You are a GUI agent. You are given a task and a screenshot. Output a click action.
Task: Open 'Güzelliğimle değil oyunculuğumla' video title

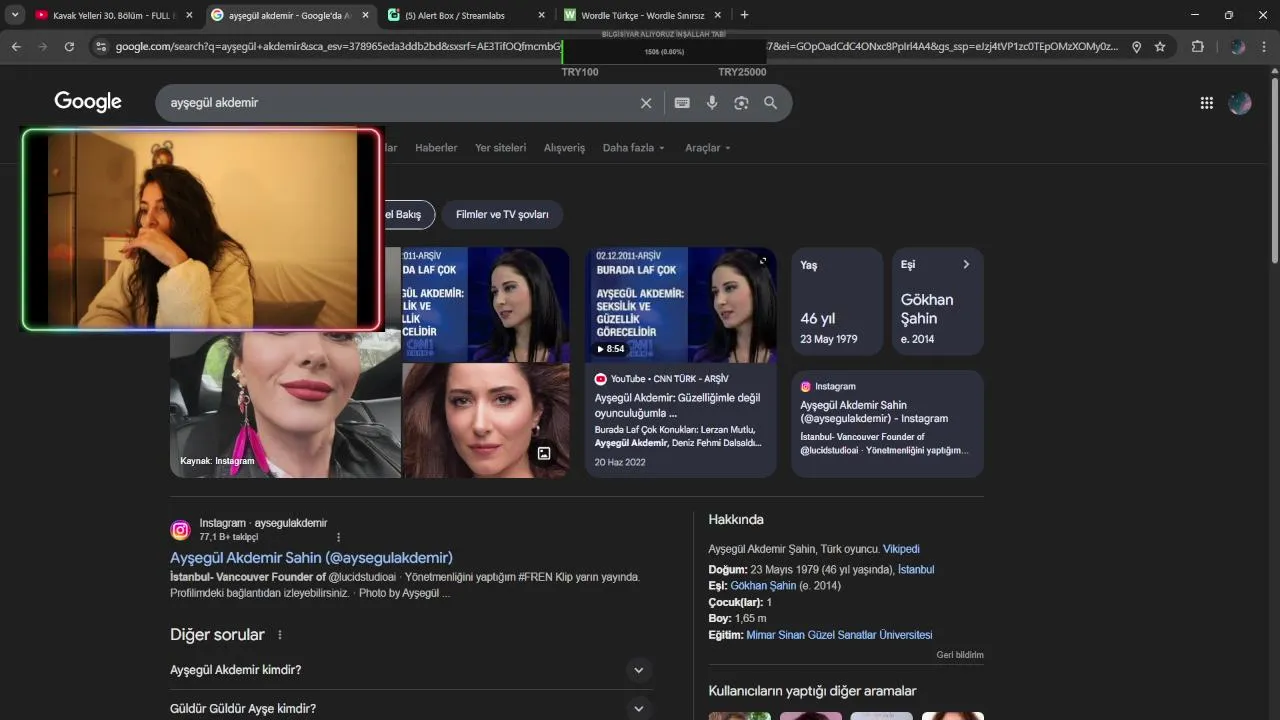(677, 405)
